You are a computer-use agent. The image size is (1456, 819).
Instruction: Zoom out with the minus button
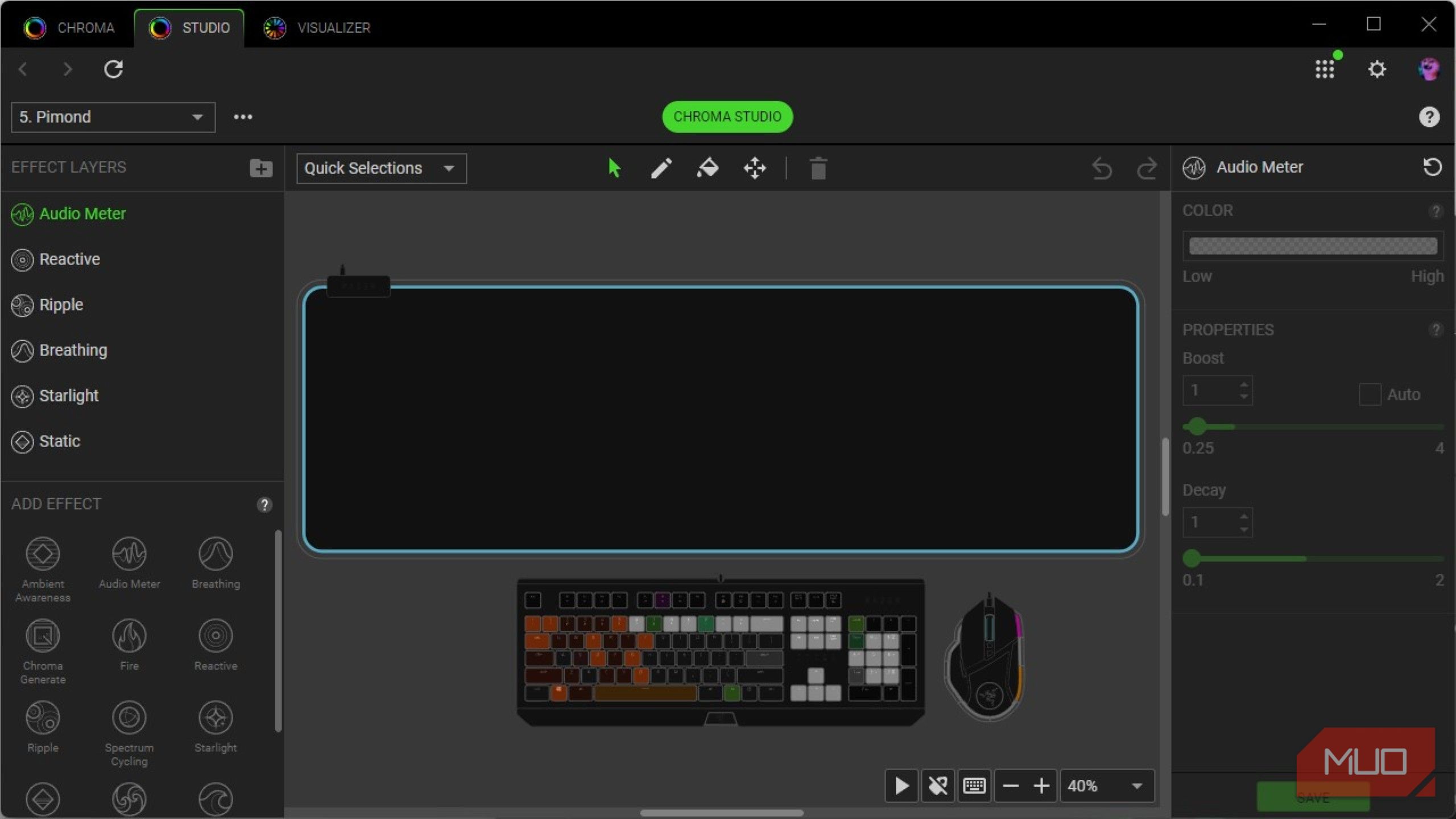tap(1011, 786)
